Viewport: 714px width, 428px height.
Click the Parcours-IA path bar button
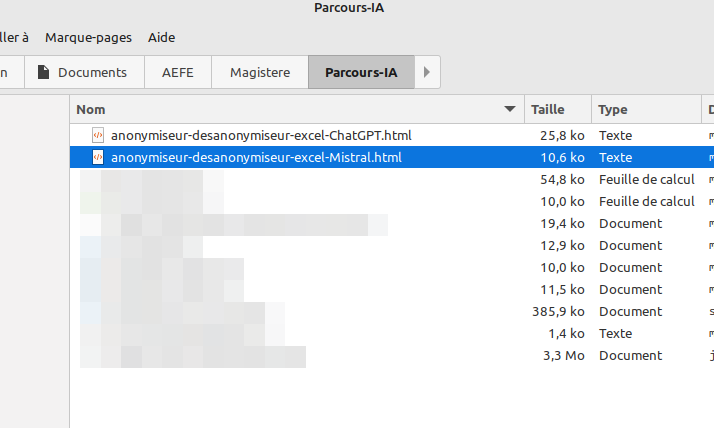click(x=360, y=72)
